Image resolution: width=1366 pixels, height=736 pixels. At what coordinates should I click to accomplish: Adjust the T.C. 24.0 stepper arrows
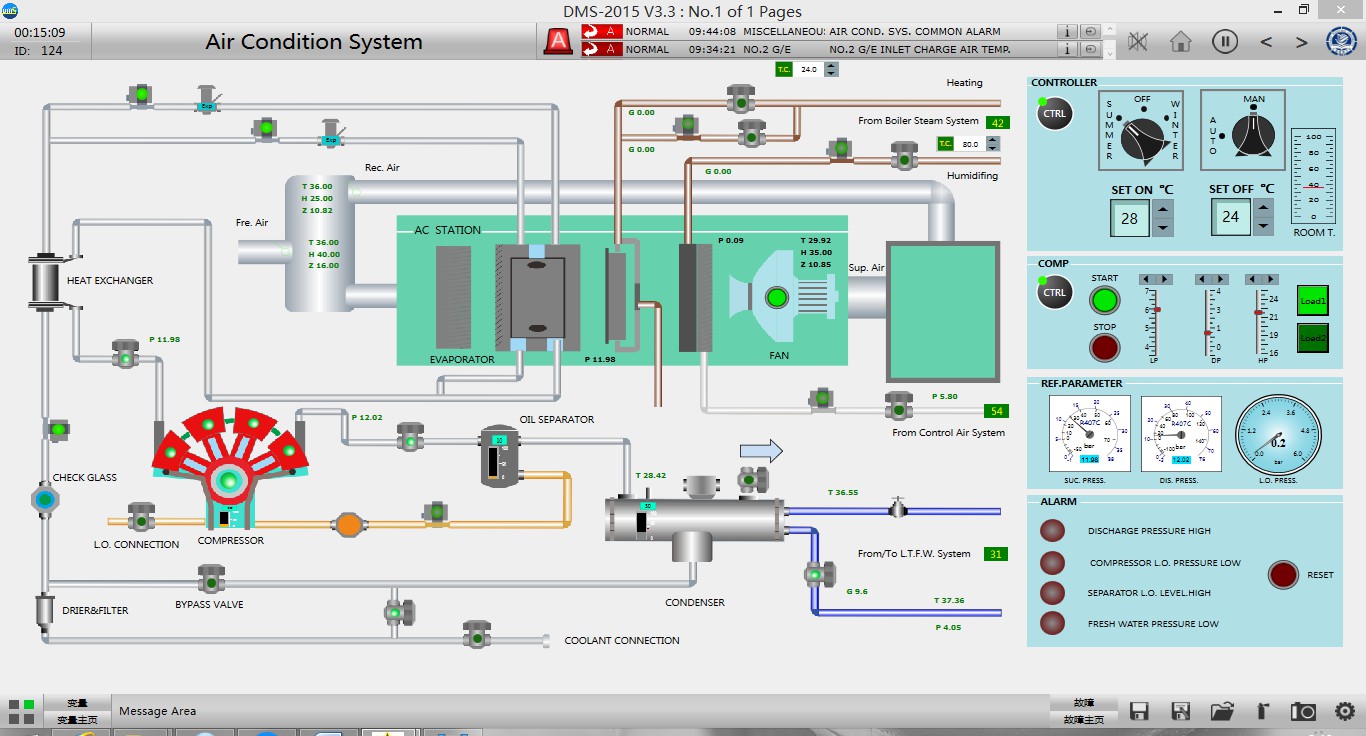click(831, 70)
